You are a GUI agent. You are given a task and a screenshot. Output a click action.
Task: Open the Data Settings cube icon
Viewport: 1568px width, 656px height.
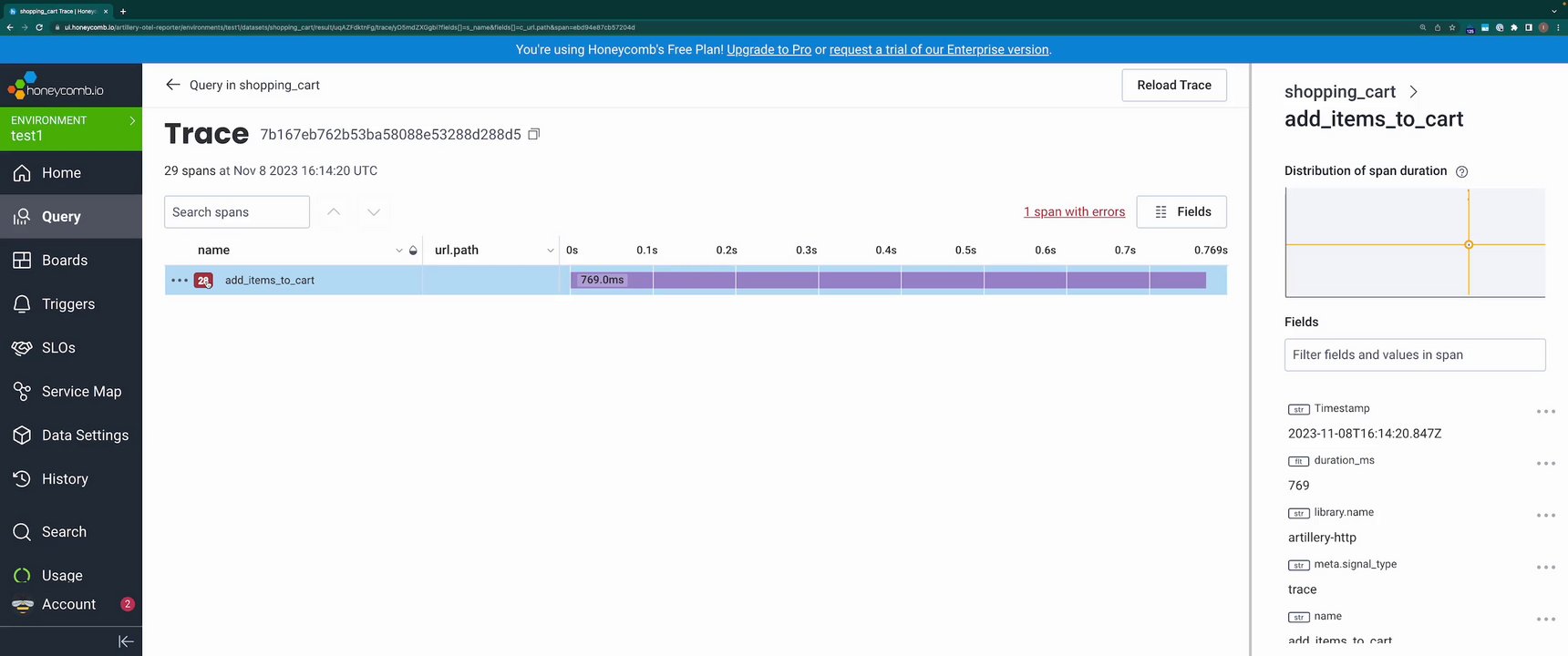point(23,436)
